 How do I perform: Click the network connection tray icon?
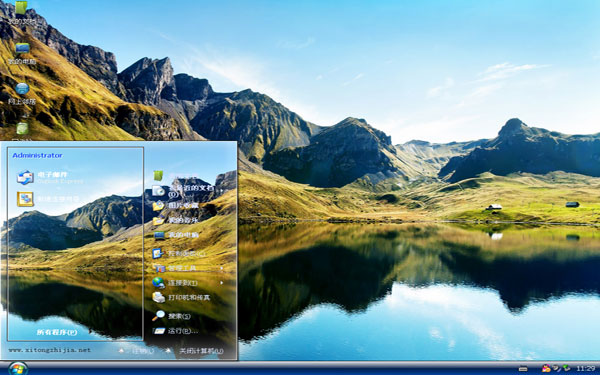point(556,368)
